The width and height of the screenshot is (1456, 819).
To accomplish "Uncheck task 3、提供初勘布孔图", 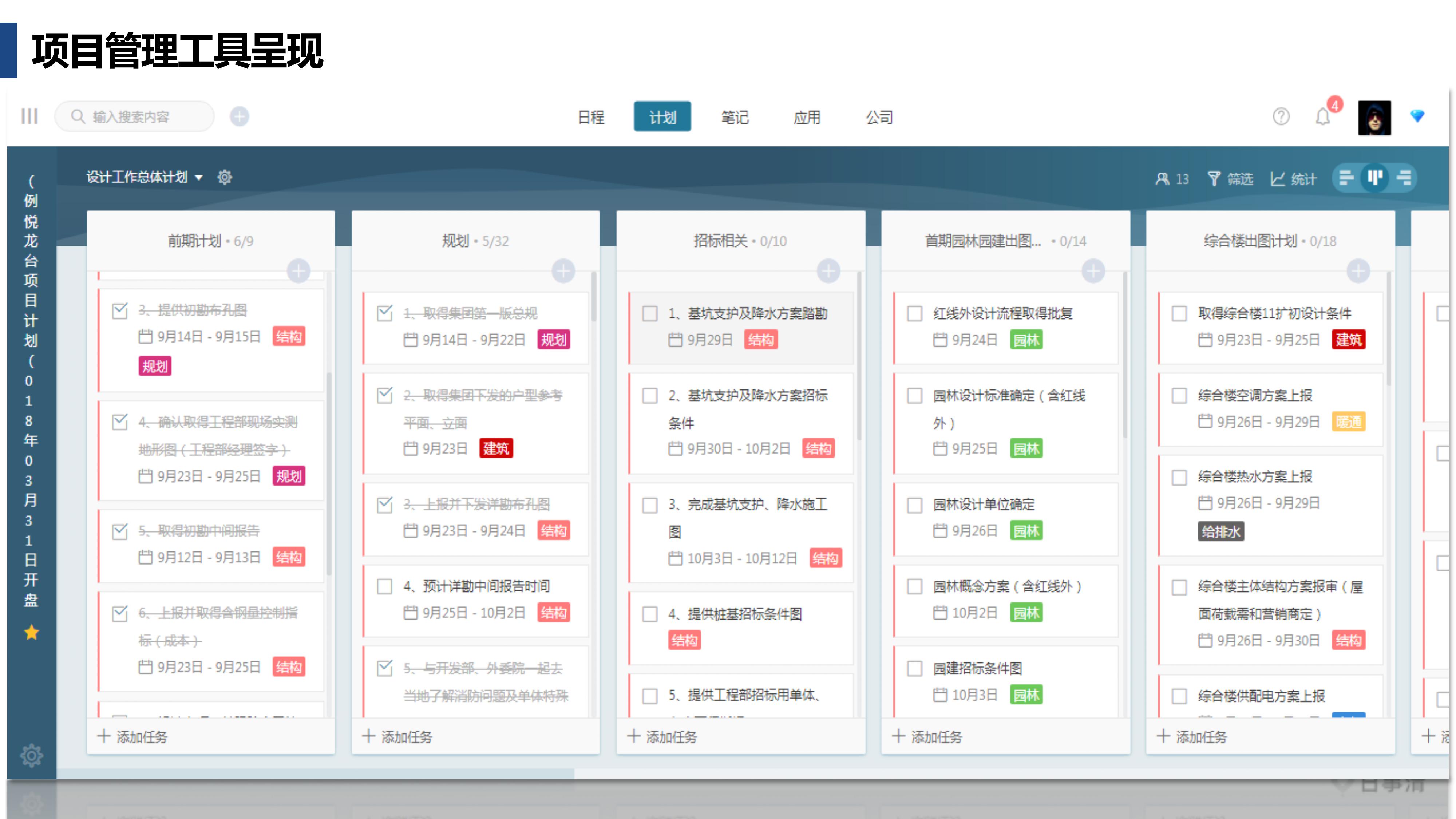I will pos(120,311).
